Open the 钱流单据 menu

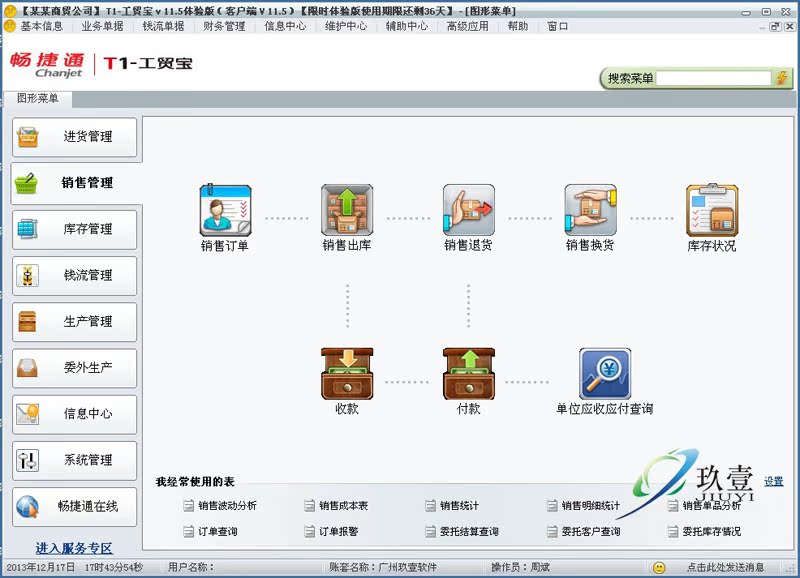click(163, 26)
